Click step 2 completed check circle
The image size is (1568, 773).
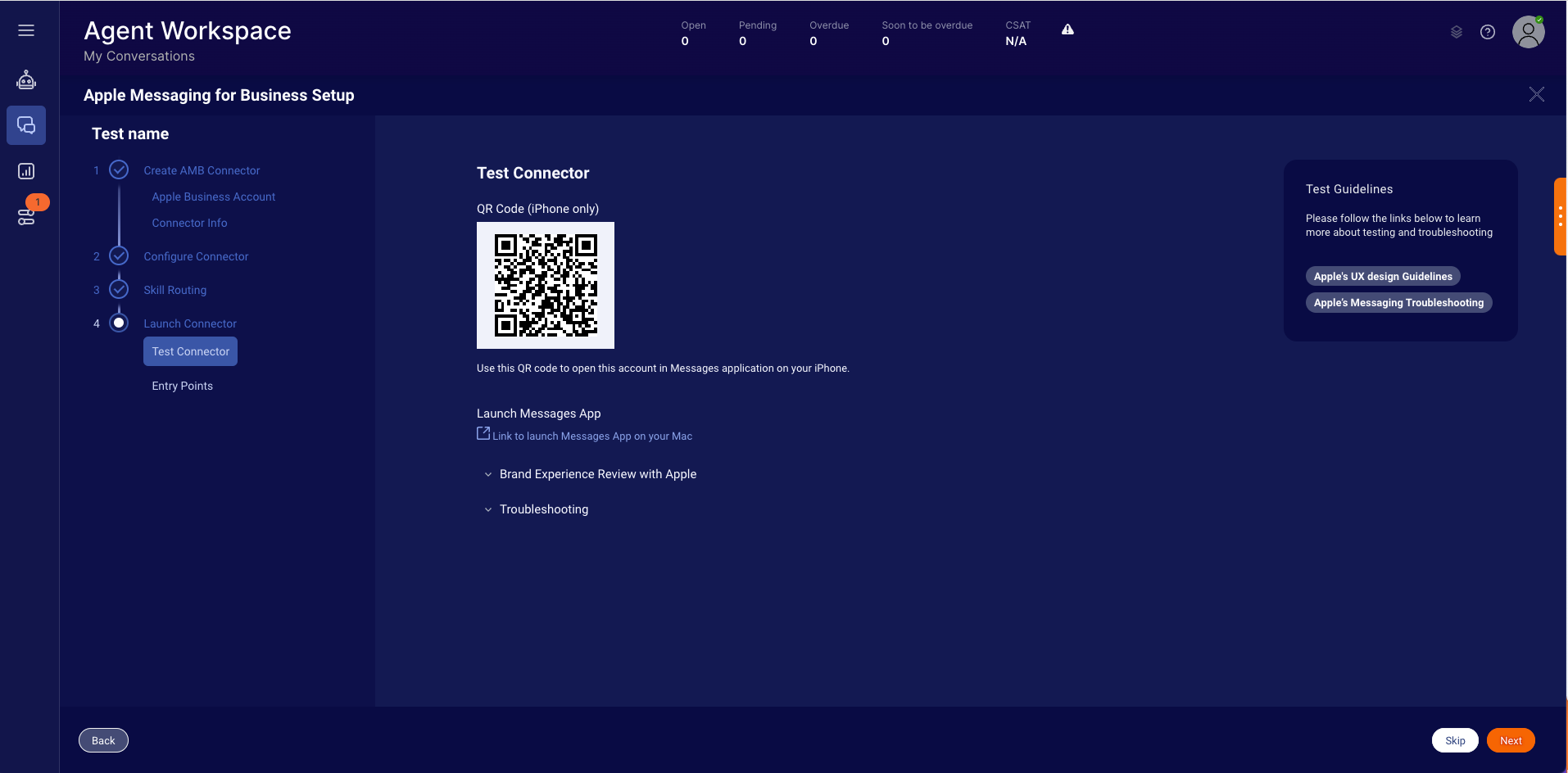point(119,255)
